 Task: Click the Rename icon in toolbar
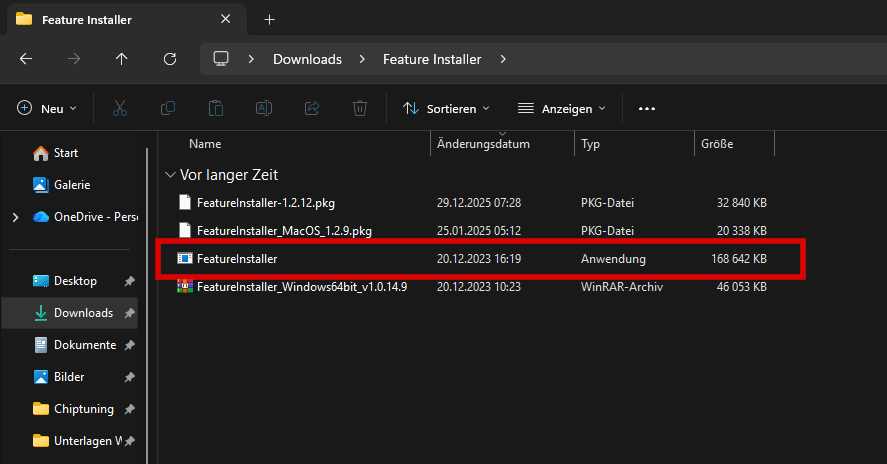click(x=264, y=108)
